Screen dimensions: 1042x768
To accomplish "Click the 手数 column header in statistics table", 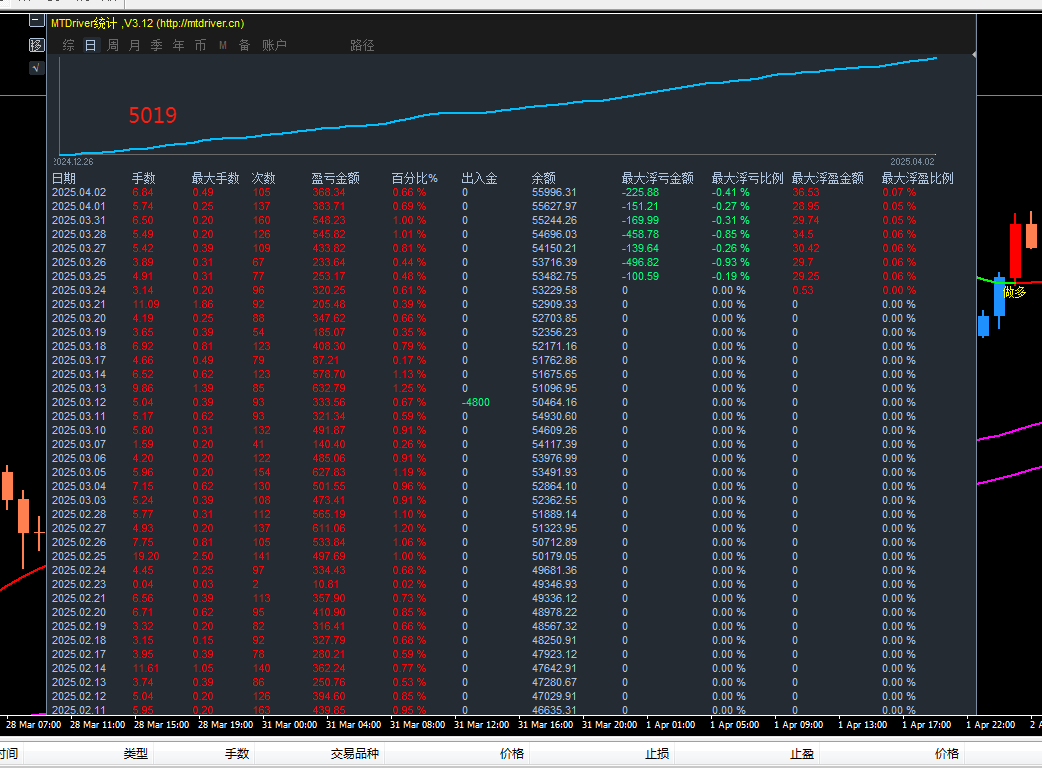I will pyautogui.click(x=144, y=178).
